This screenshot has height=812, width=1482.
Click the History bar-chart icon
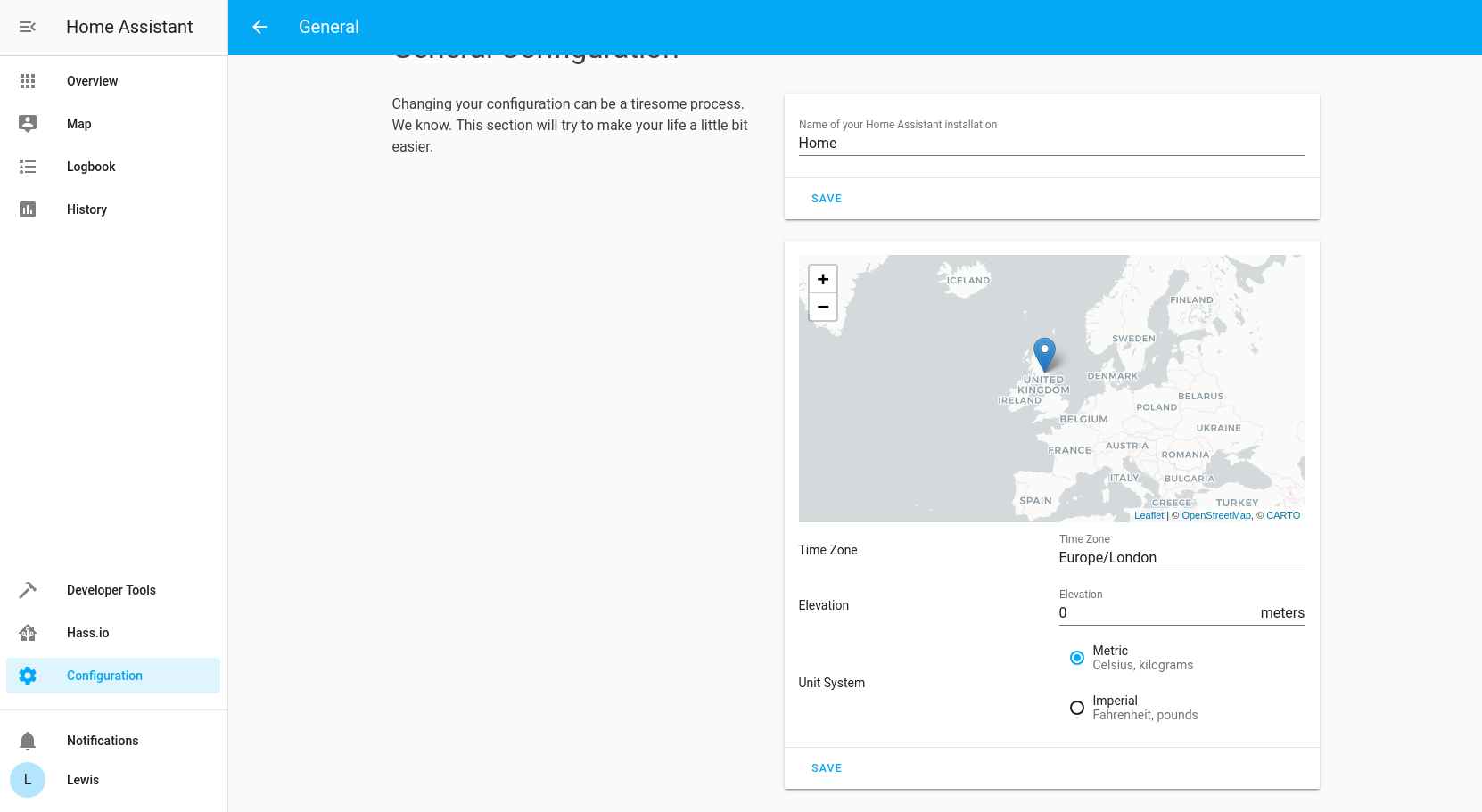click(x=28, y=209)
